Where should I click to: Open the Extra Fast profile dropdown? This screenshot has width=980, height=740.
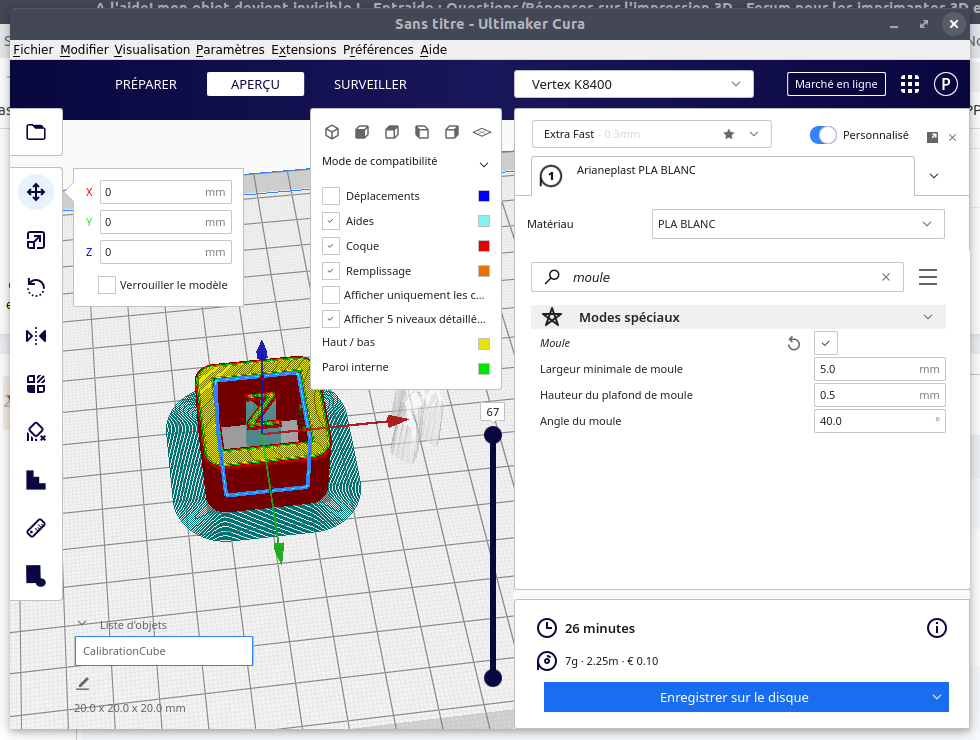click(754, 134)
